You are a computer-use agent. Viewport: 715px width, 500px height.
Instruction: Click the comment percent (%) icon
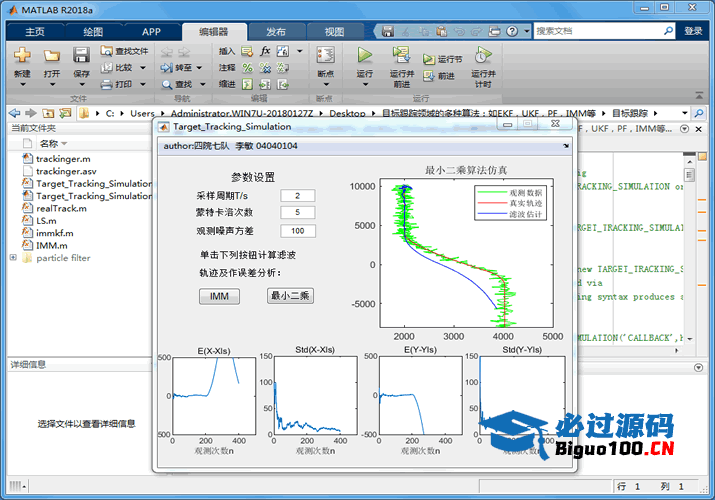(x=247, y=67)
